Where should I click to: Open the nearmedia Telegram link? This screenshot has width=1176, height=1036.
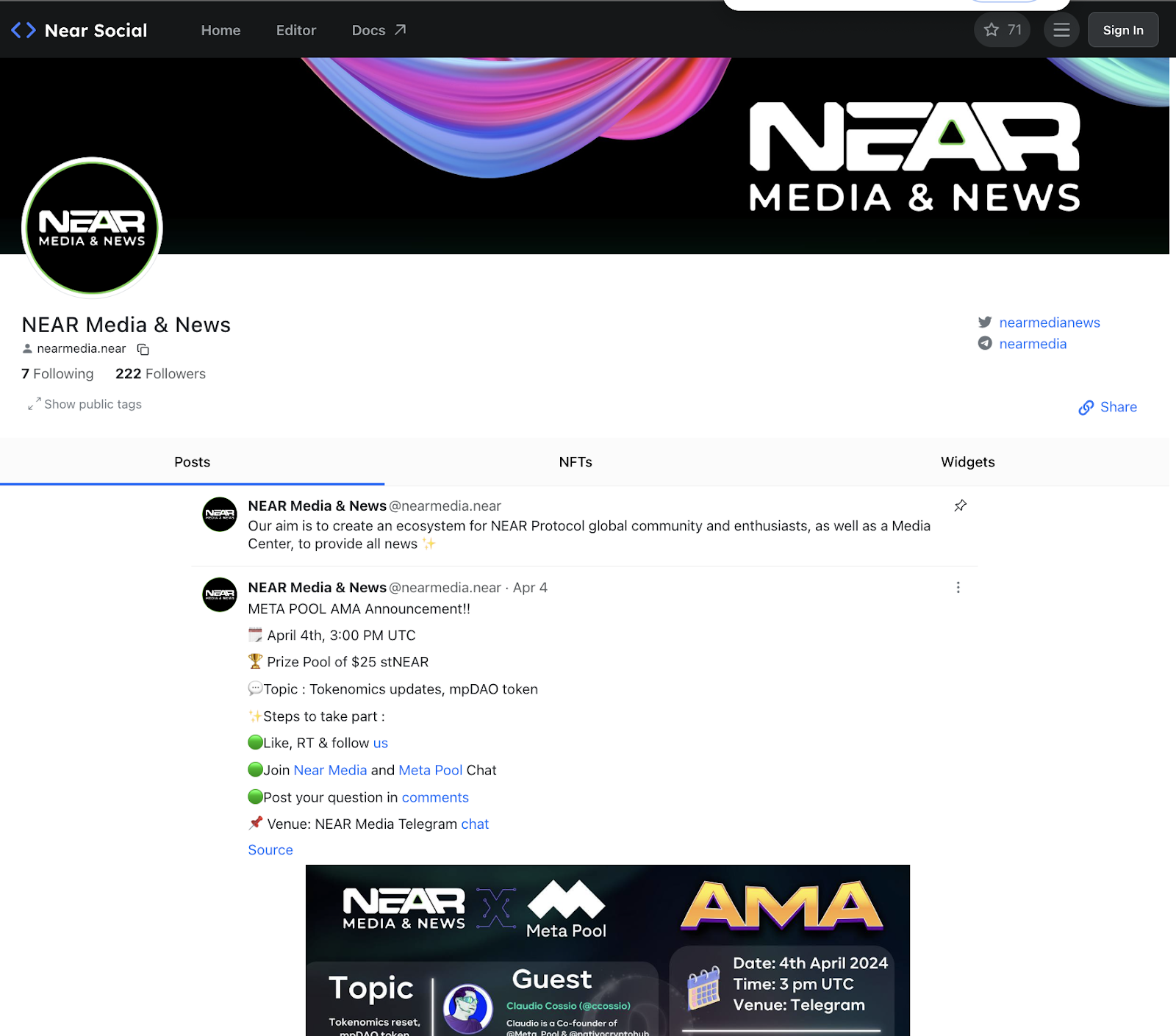pos(1033,344)
